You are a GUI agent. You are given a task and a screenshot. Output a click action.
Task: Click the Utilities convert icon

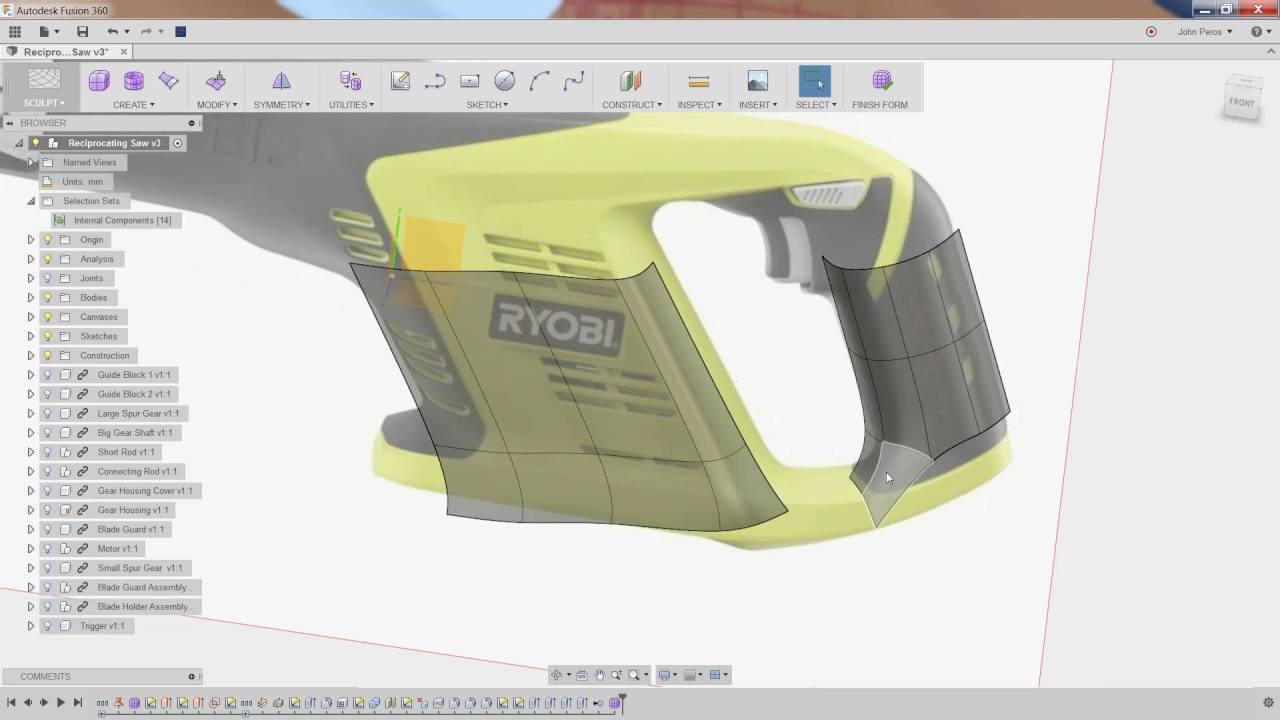point(350,81)
